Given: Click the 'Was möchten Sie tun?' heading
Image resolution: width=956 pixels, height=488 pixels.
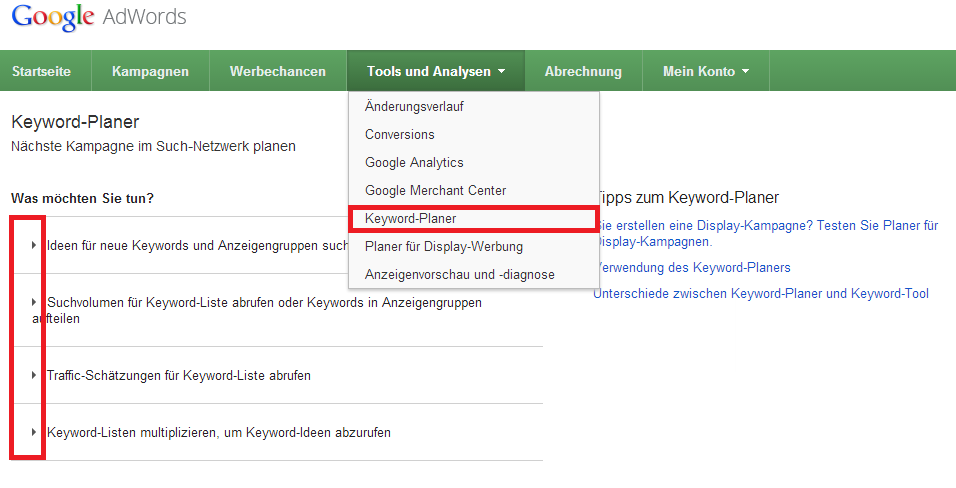Looking at the screenshot, I should pos(82,198).
